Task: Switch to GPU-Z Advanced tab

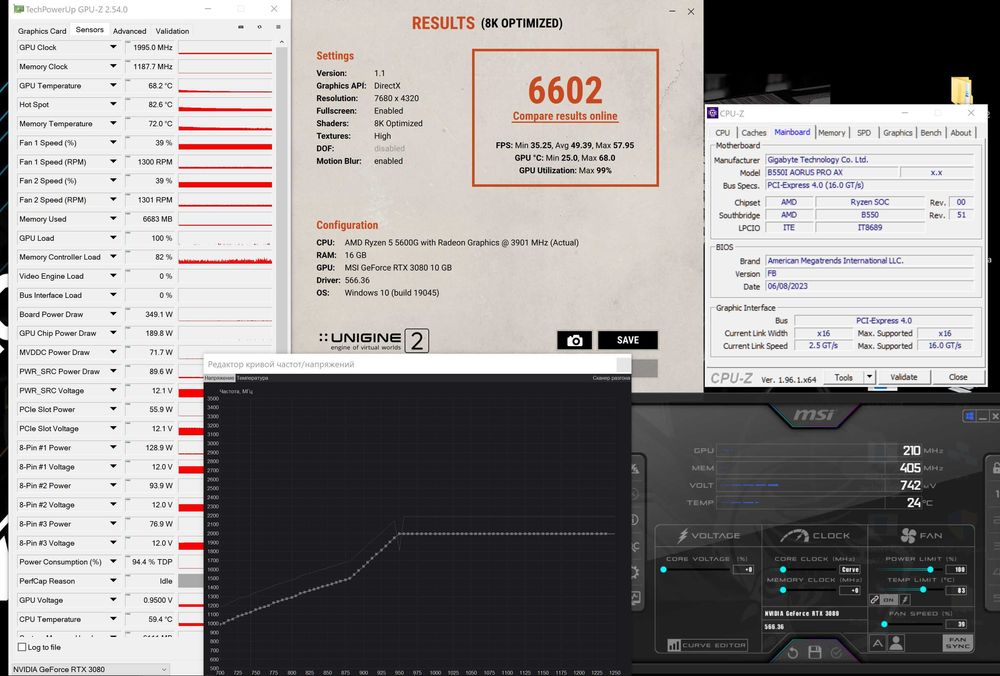Action: (x=129, y=31)
